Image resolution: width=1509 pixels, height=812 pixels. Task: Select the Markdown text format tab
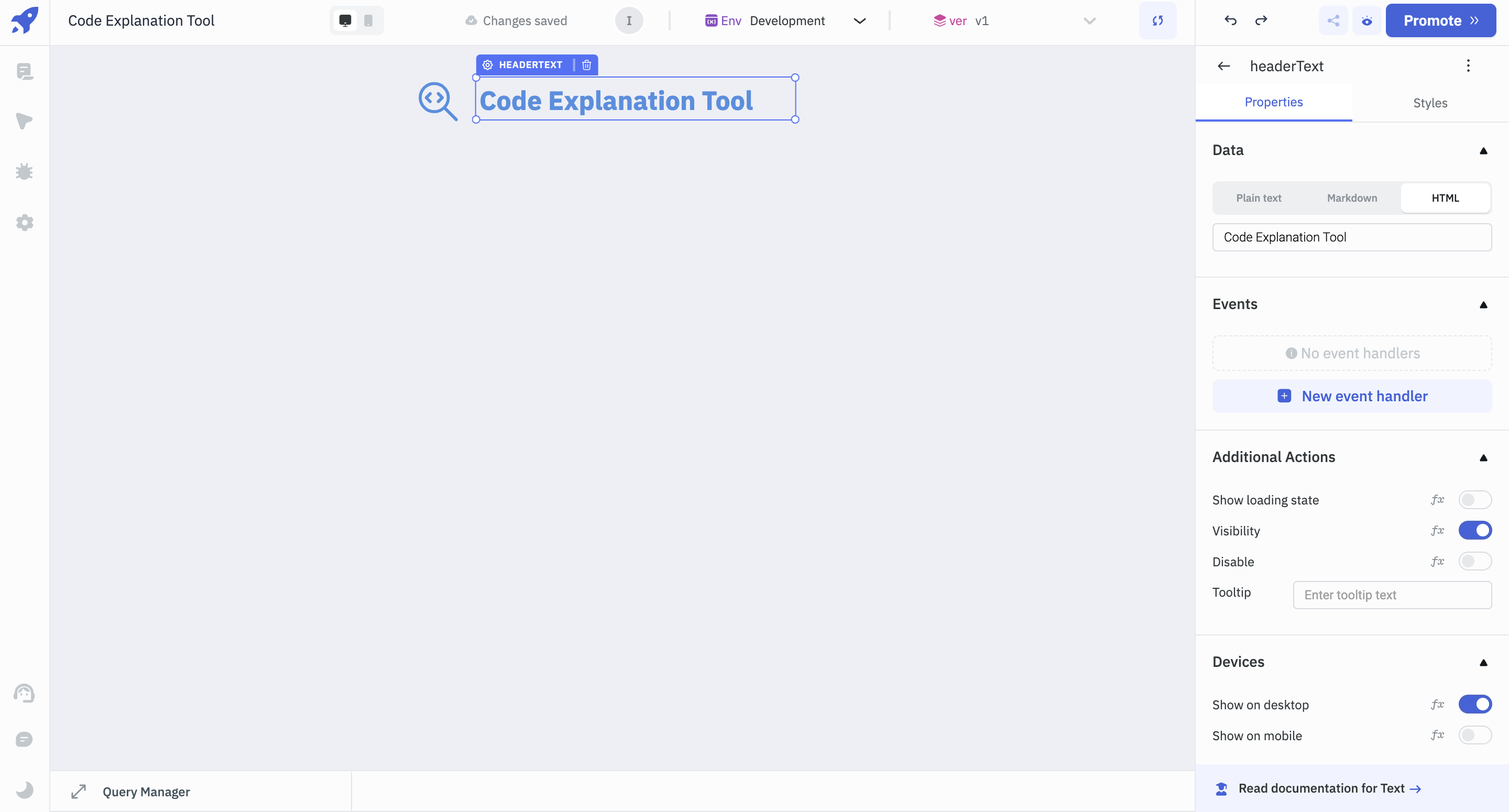point(1352,198)
